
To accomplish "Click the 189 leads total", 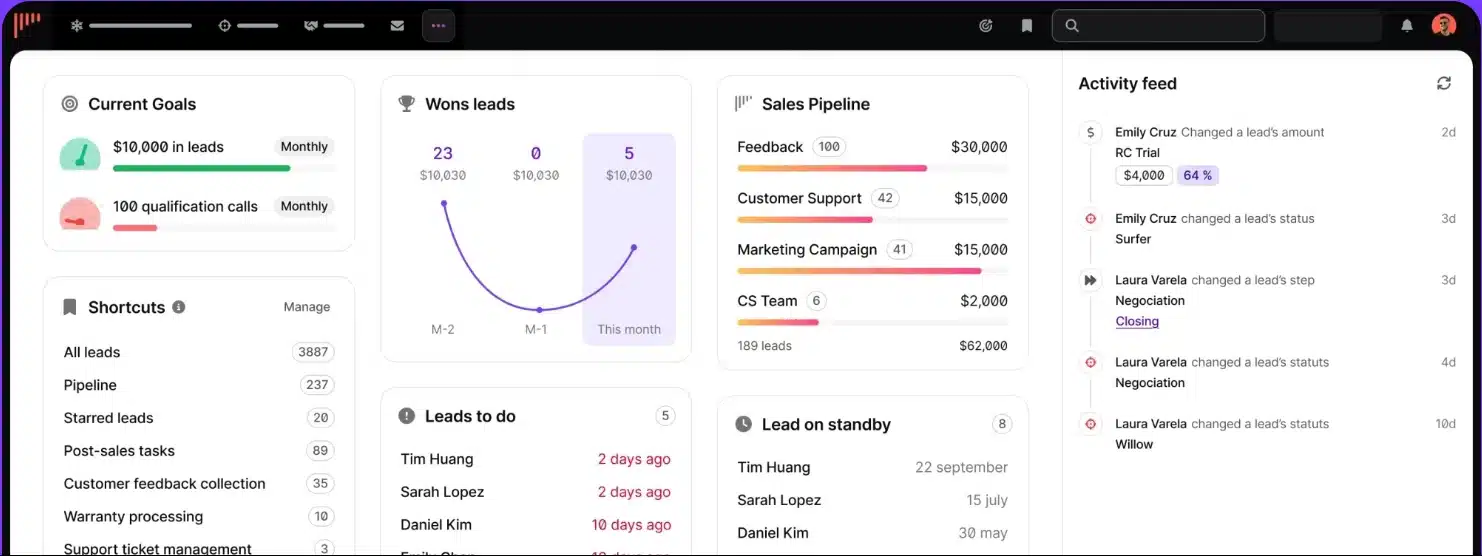I will pos(764,346).
